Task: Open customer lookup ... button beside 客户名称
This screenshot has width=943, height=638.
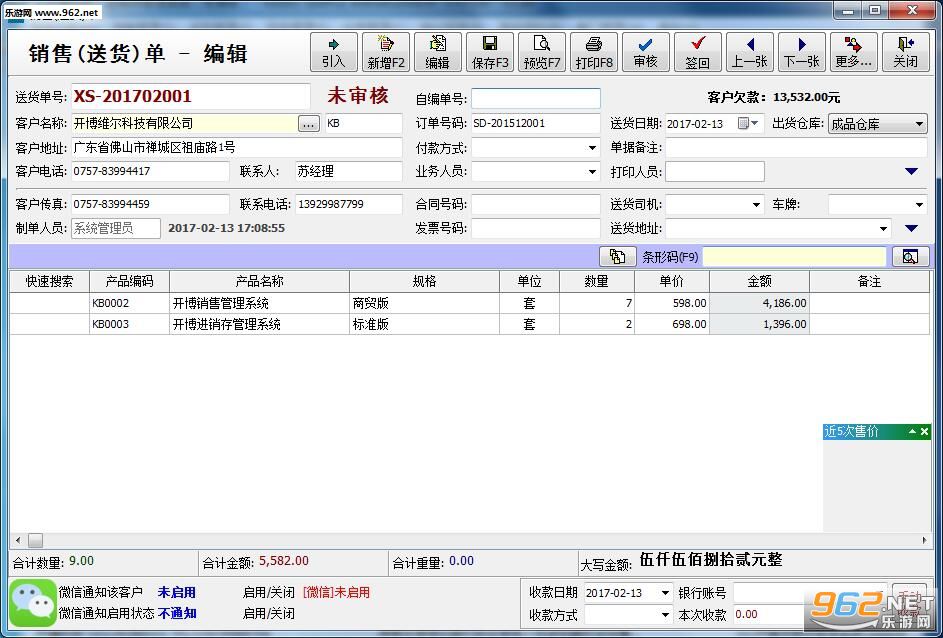Action: coord(309,124)
